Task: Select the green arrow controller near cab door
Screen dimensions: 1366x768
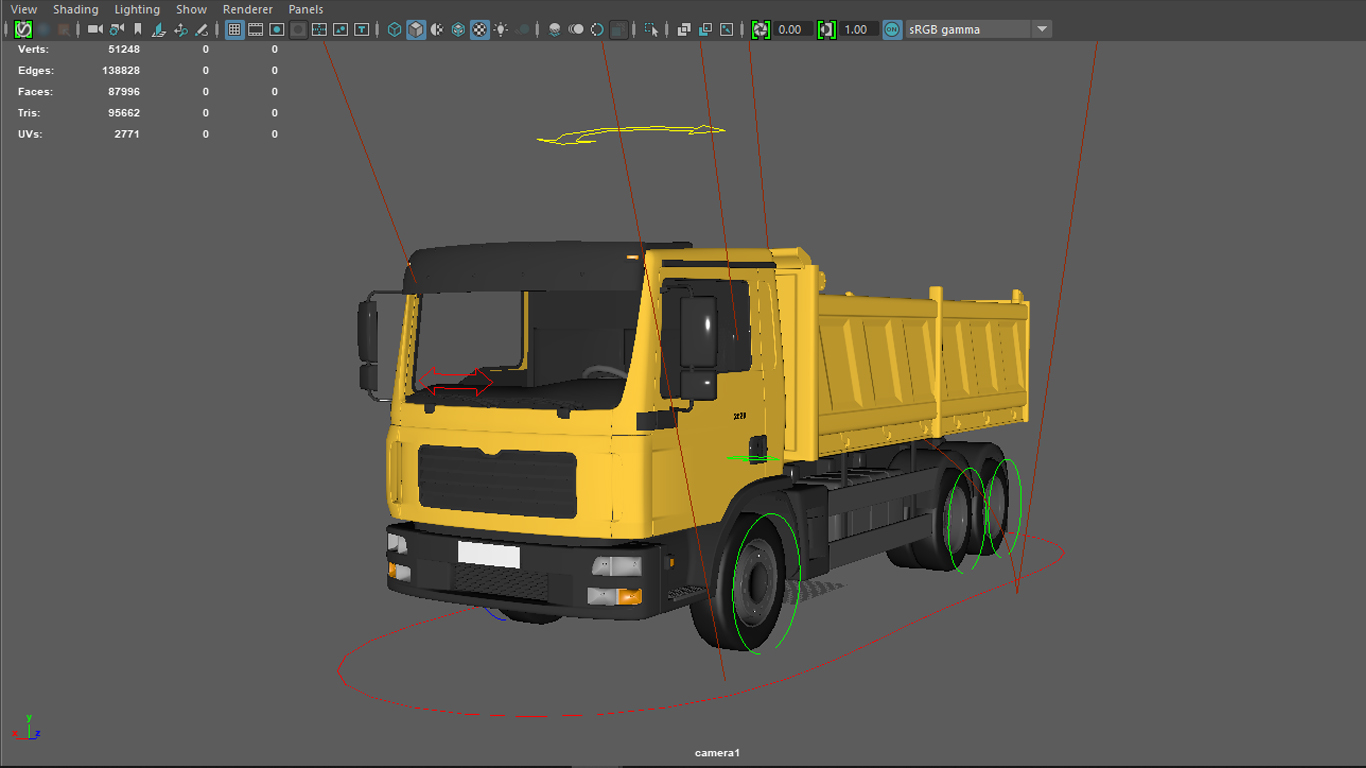Action: click(752, 458)
